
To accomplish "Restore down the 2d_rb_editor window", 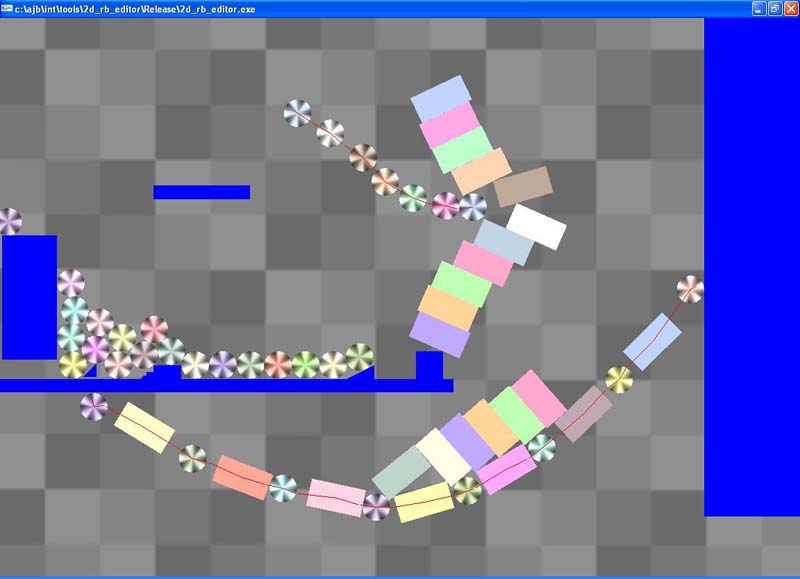I will 774,9.
